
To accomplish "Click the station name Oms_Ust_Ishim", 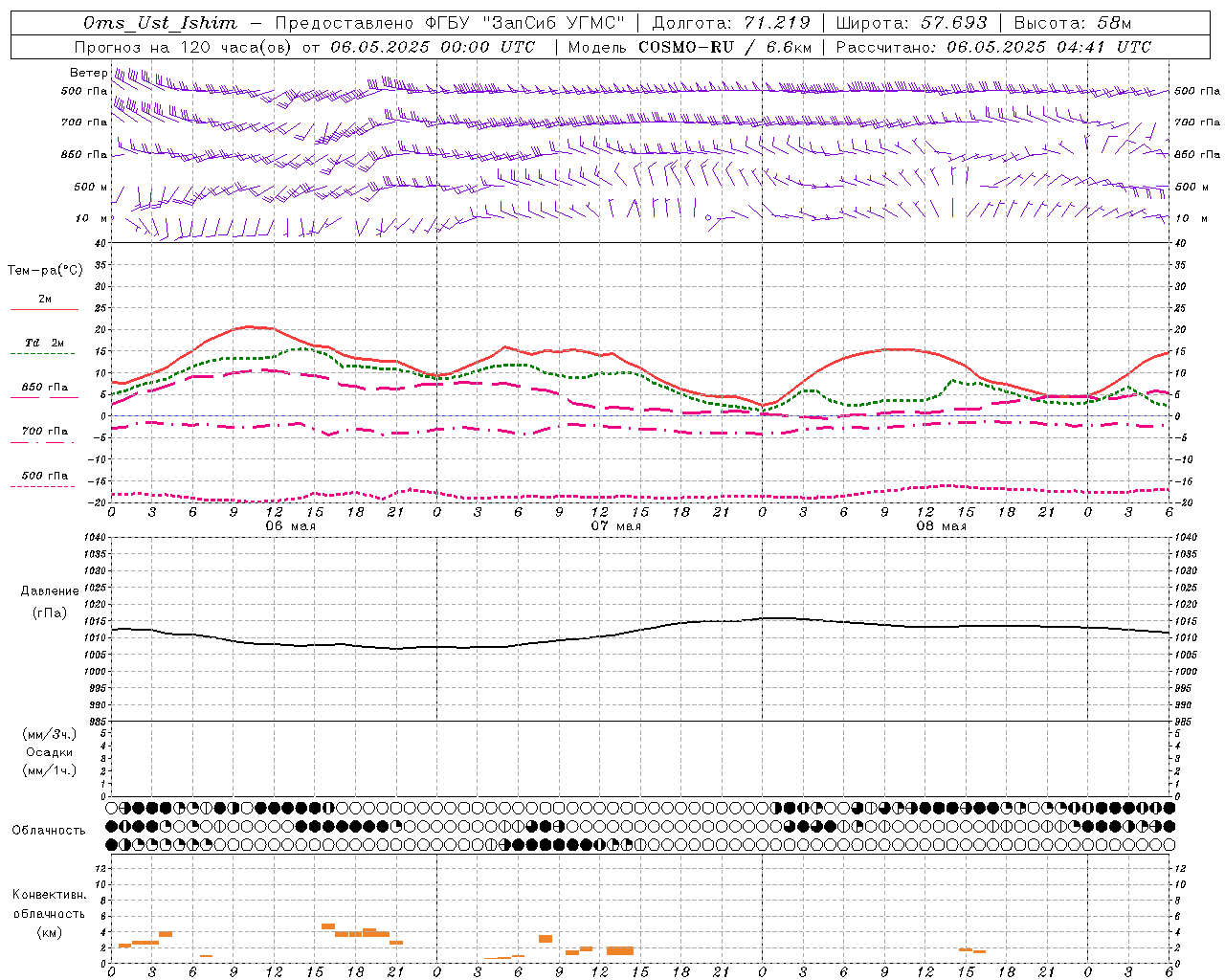I will point(160,23).
